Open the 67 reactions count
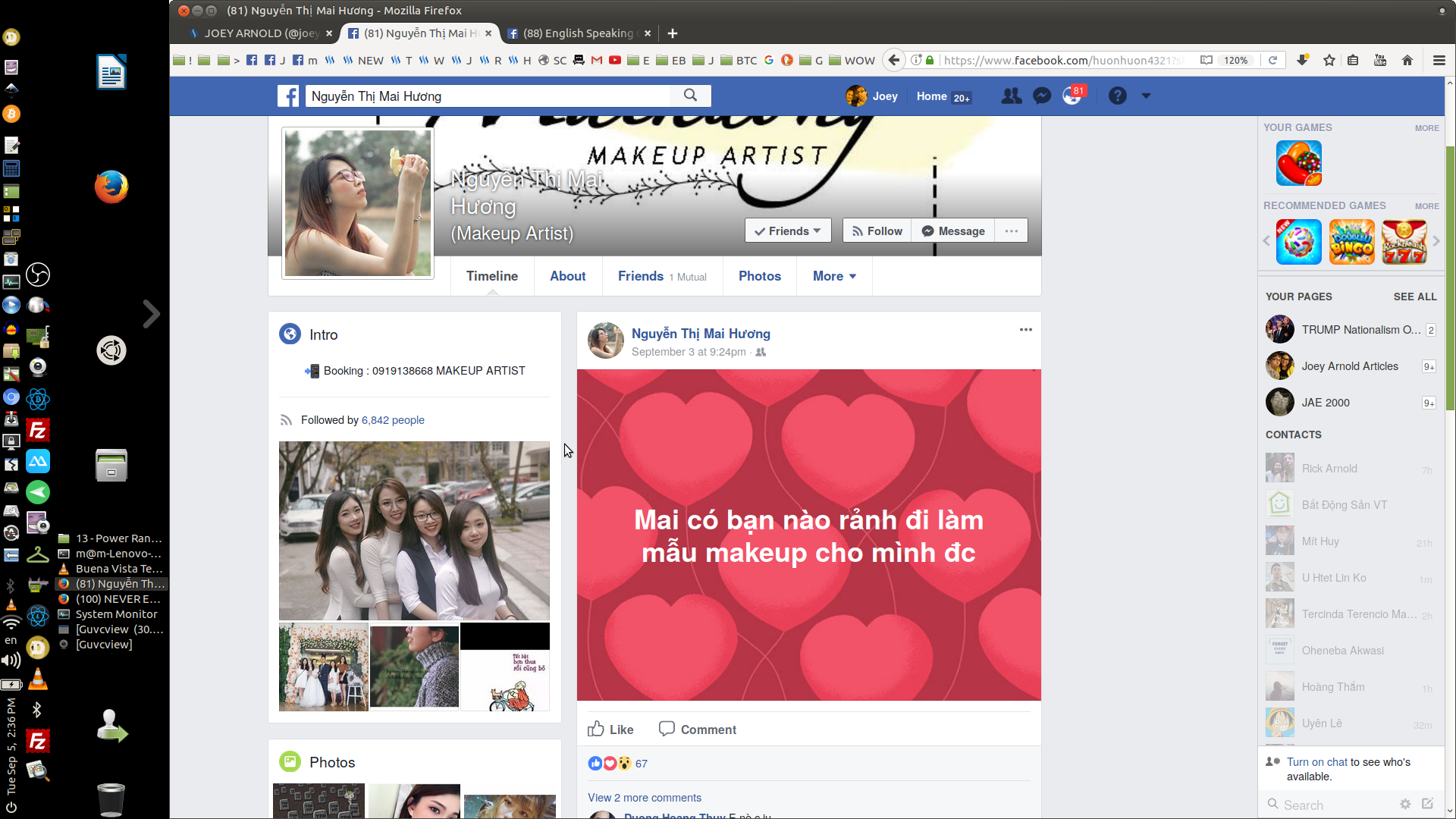This screenshot has height=819, width=1456. click(642, 764)
